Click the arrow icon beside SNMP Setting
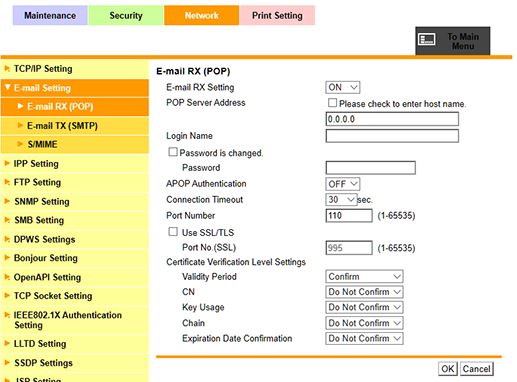 click(x=7, y=201)
